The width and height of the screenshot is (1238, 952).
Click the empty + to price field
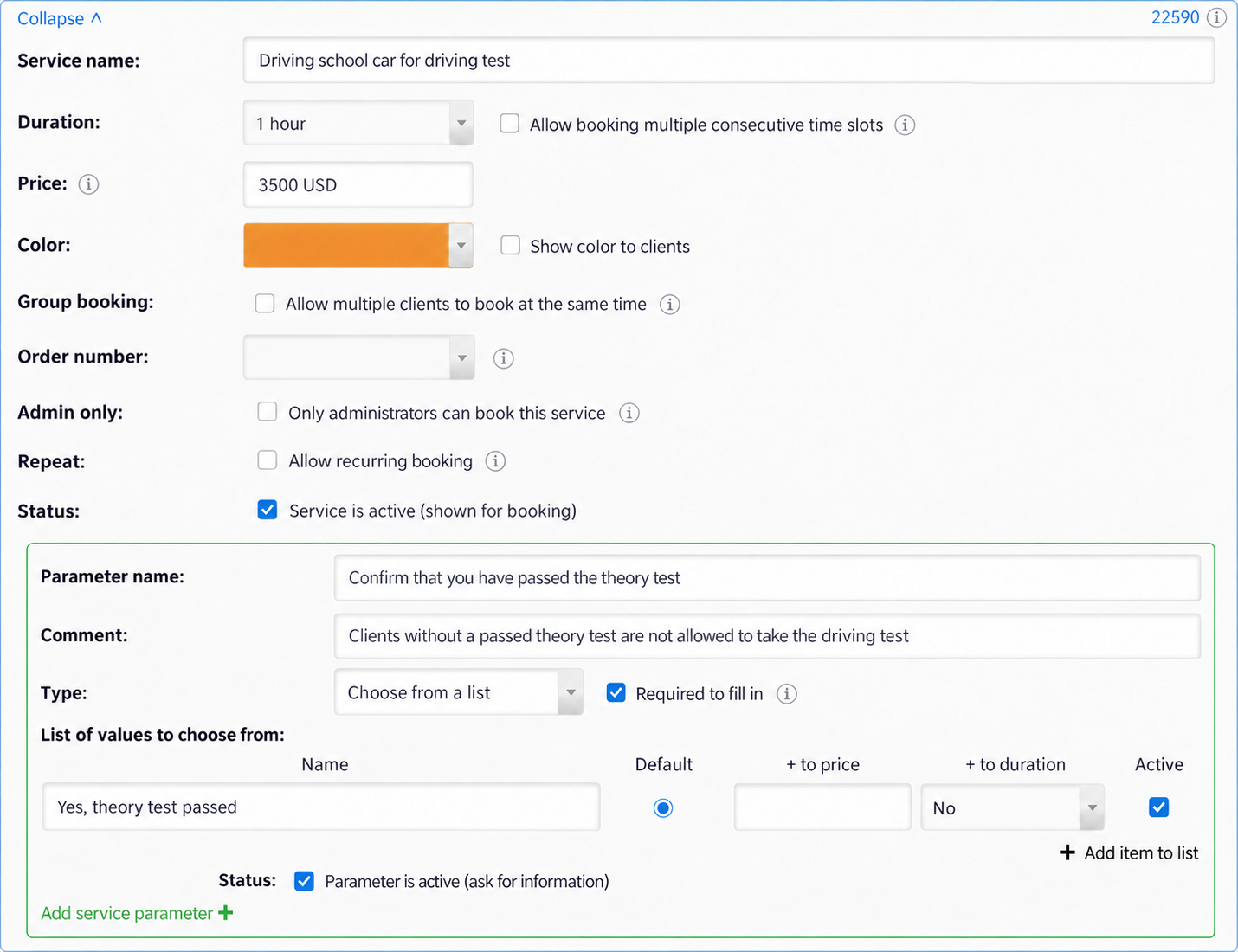point(822,807)
